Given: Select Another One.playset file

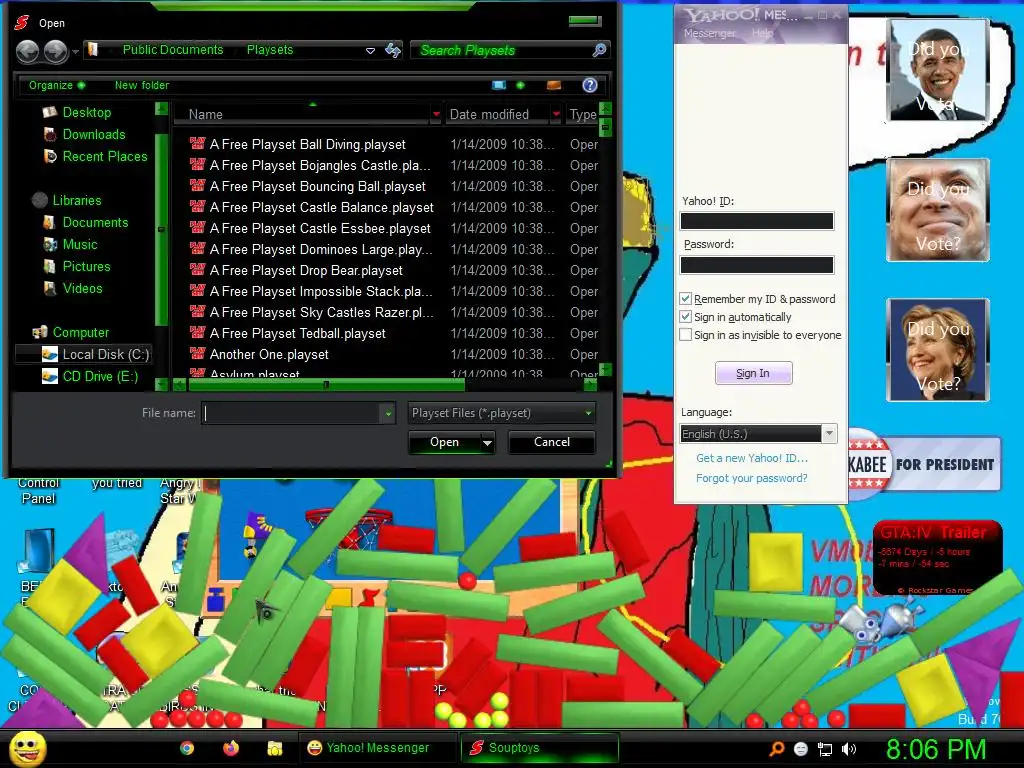Looking at the screenshot, I should [x=269, y=355].
